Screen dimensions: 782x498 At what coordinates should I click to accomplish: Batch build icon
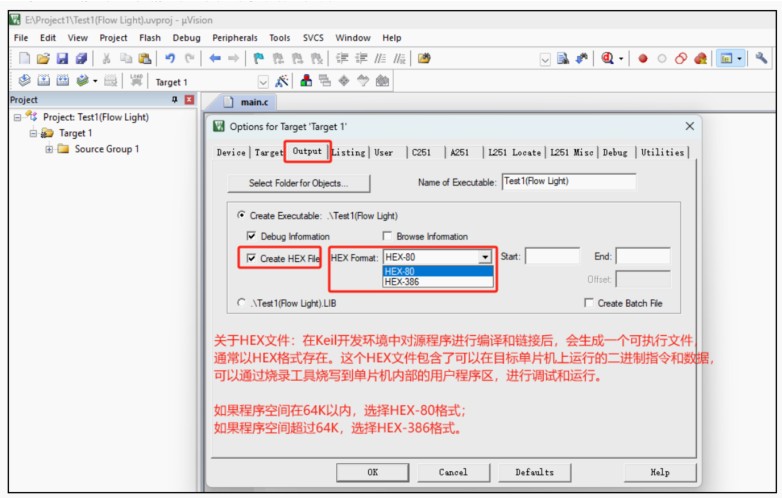(x=82, y=81)
